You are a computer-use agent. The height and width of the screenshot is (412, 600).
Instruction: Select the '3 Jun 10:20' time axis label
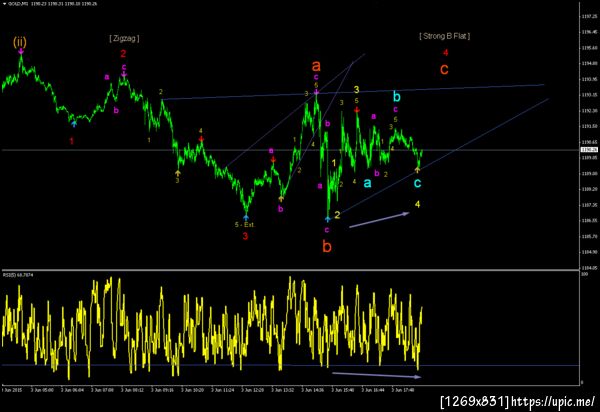click(192, 390)
